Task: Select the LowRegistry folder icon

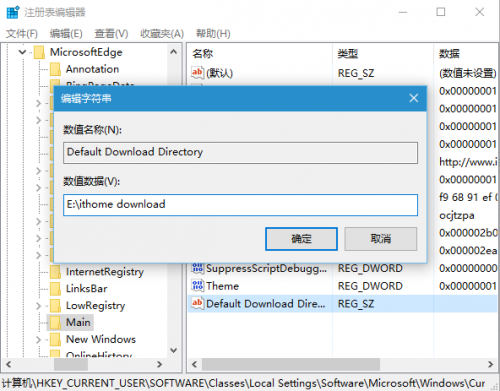Action: [55, 306]
